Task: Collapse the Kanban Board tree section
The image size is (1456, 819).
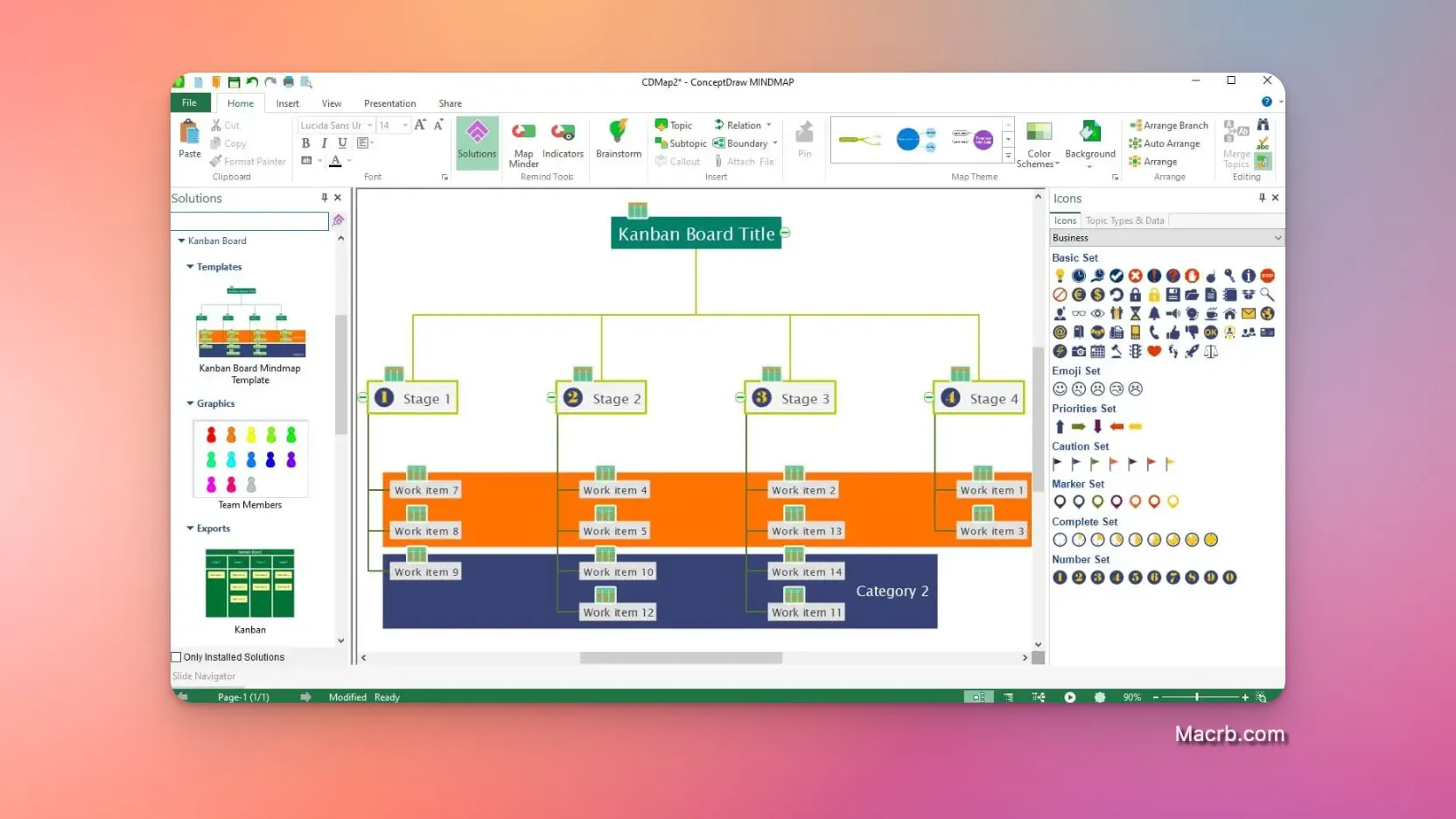Action: coord(182,241)
